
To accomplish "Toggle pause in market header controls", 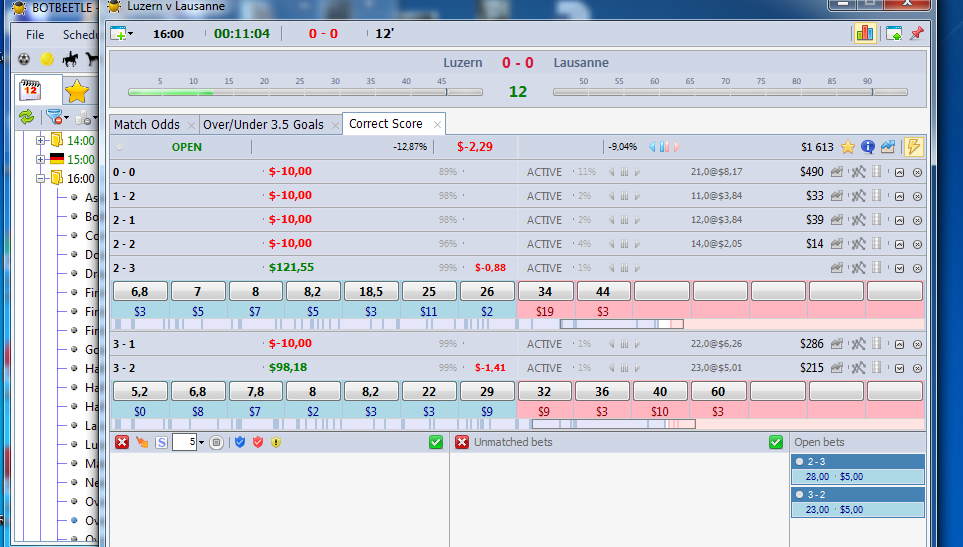I will click(664, 147).
